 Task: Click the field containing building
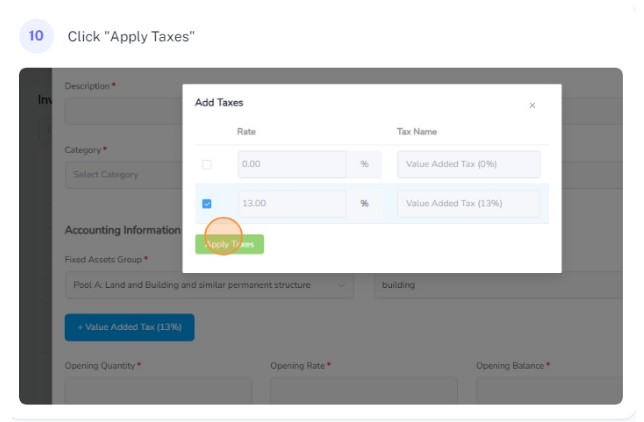coord(498,285)
